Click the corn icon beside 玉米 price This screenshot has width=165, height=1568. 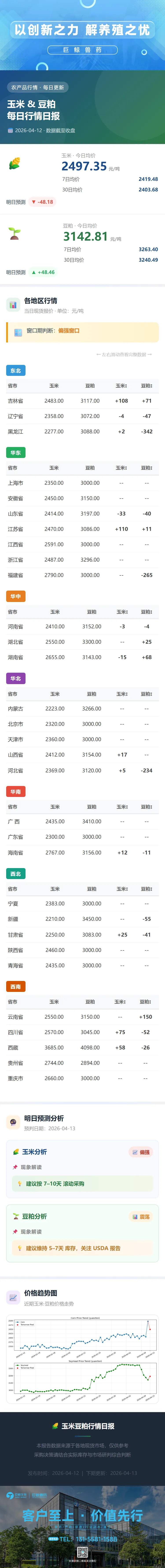14,163
